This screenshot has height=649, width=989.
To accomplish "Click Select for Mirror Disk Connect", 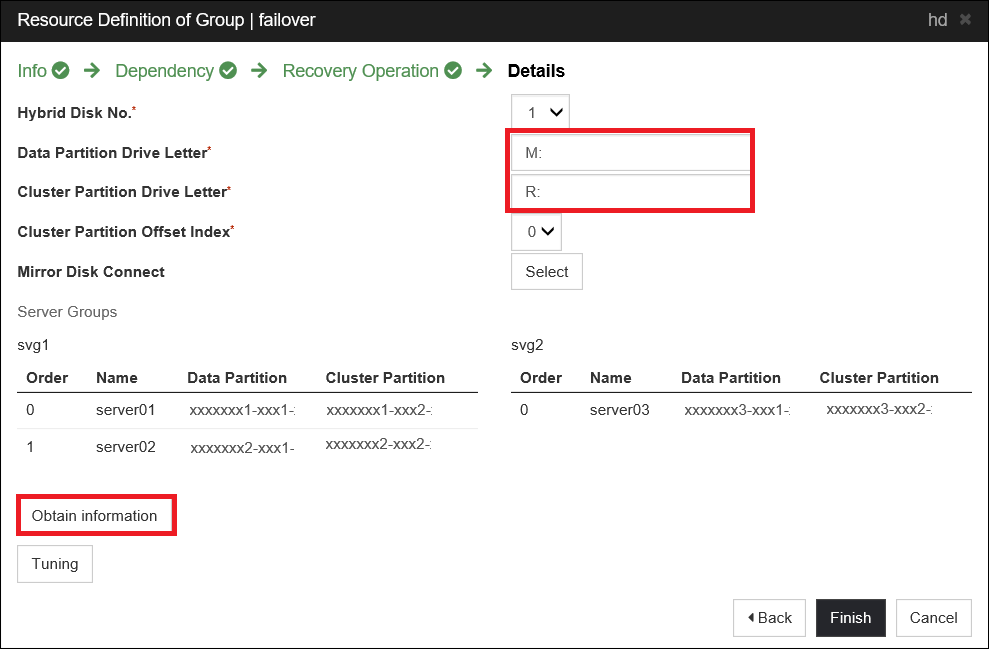I will (x=546, y=271).
